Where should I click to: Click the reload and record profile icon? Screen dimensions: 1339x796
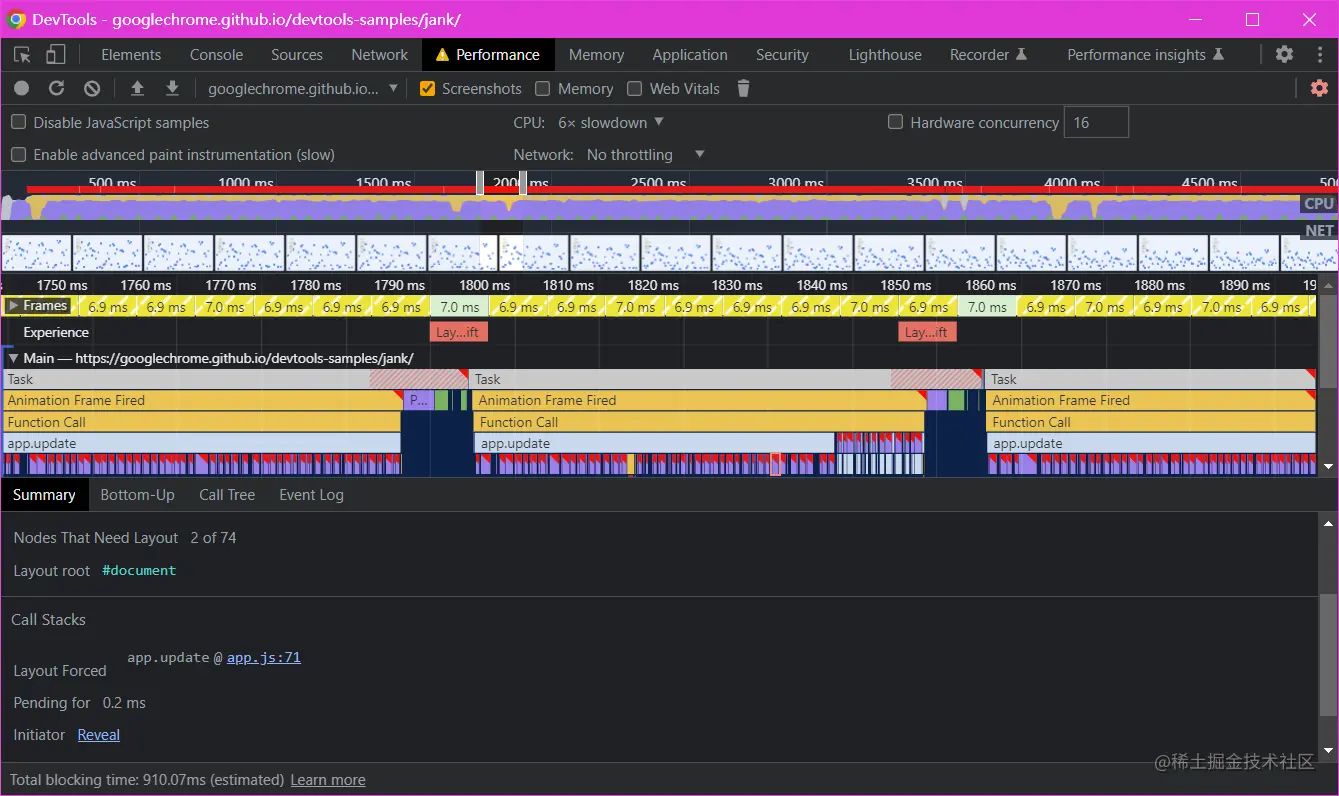(x=56, y=89)
